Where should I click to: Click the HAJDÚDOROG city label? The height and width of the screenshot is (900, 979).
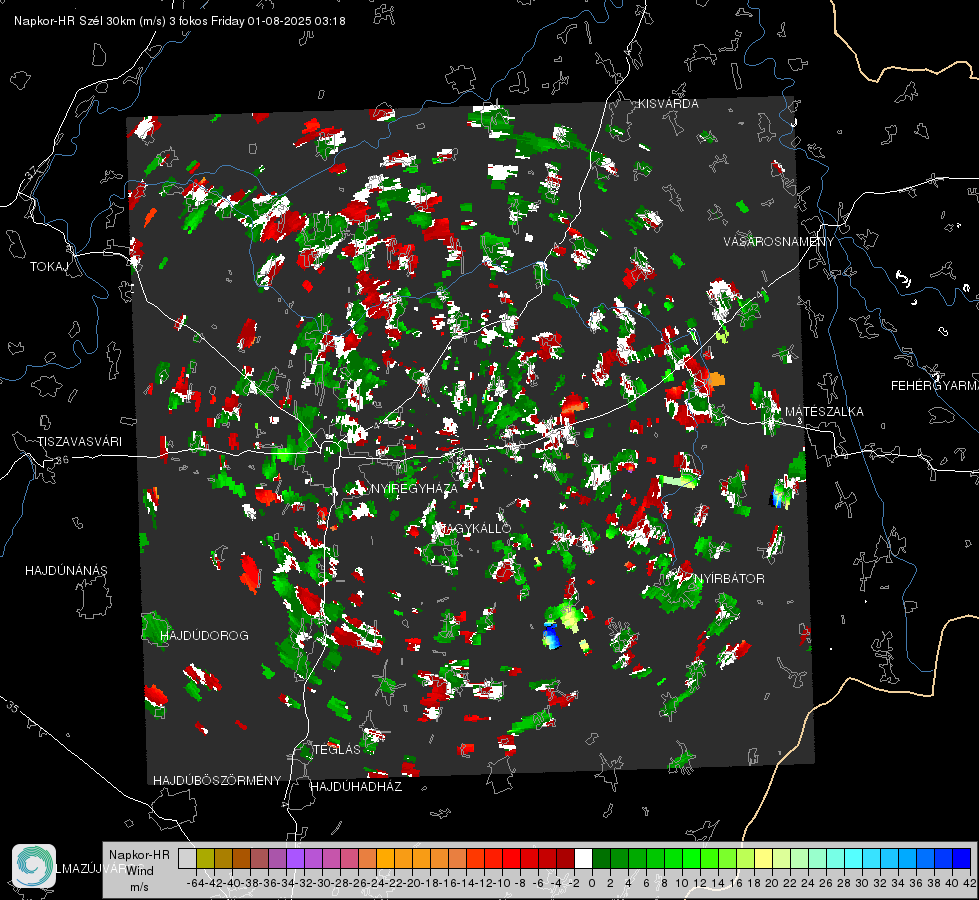204,636
